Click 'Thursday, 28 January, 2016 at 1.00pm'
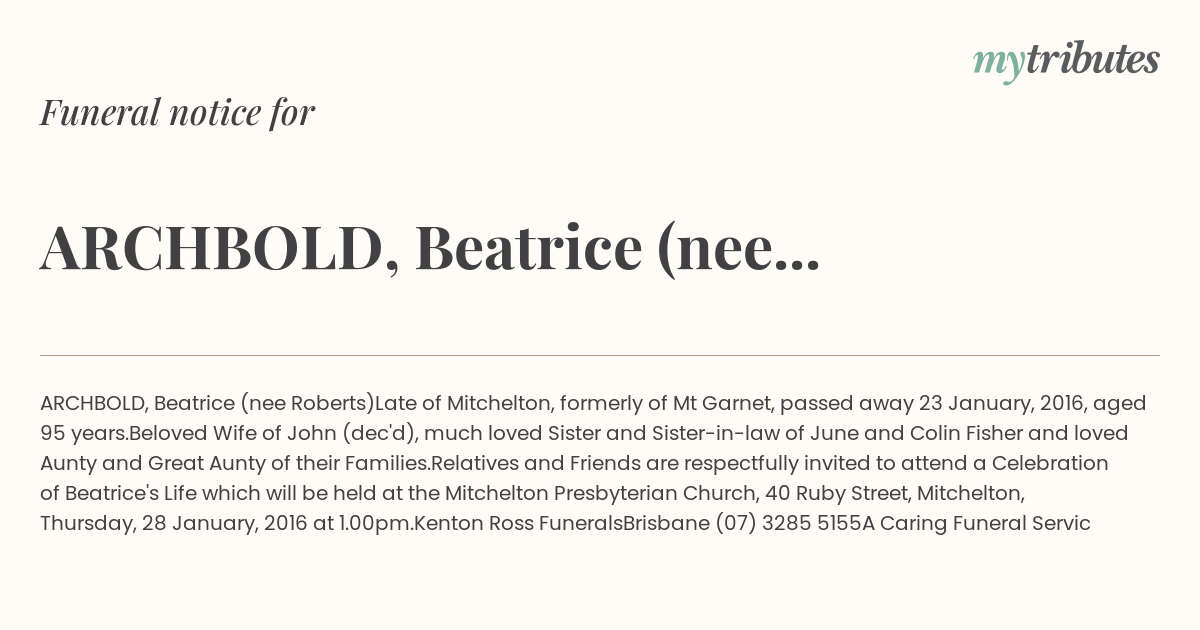The height and width of the screenshot is (630, 1200). [226, 524]
